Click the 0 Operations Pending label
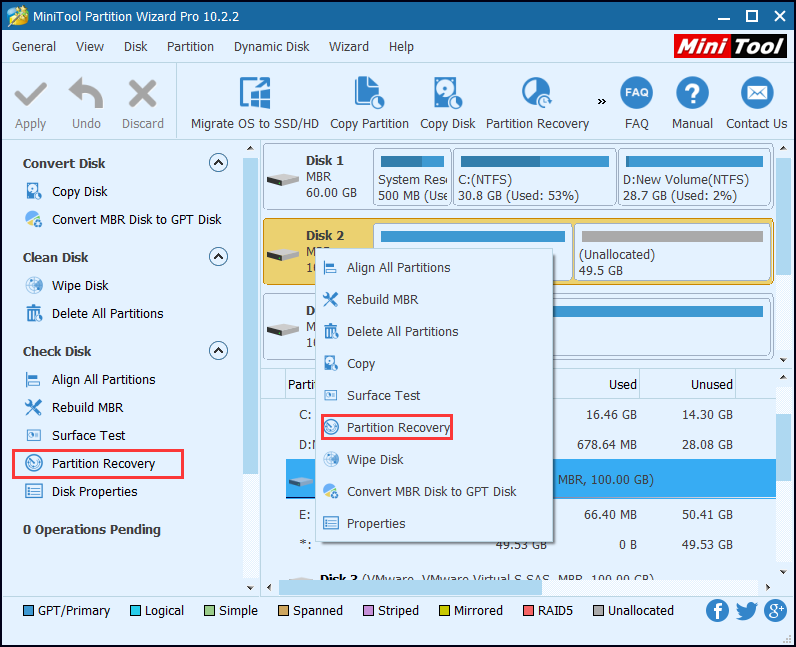The image size is (796, 647). coord(91,530)
